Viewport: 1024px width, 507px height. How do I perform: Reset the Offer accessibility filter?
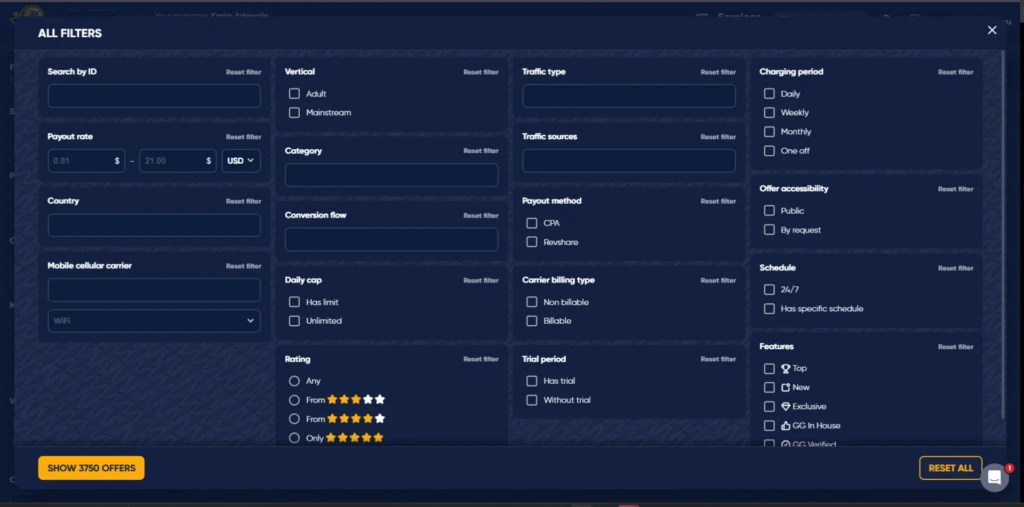[955, 189]
